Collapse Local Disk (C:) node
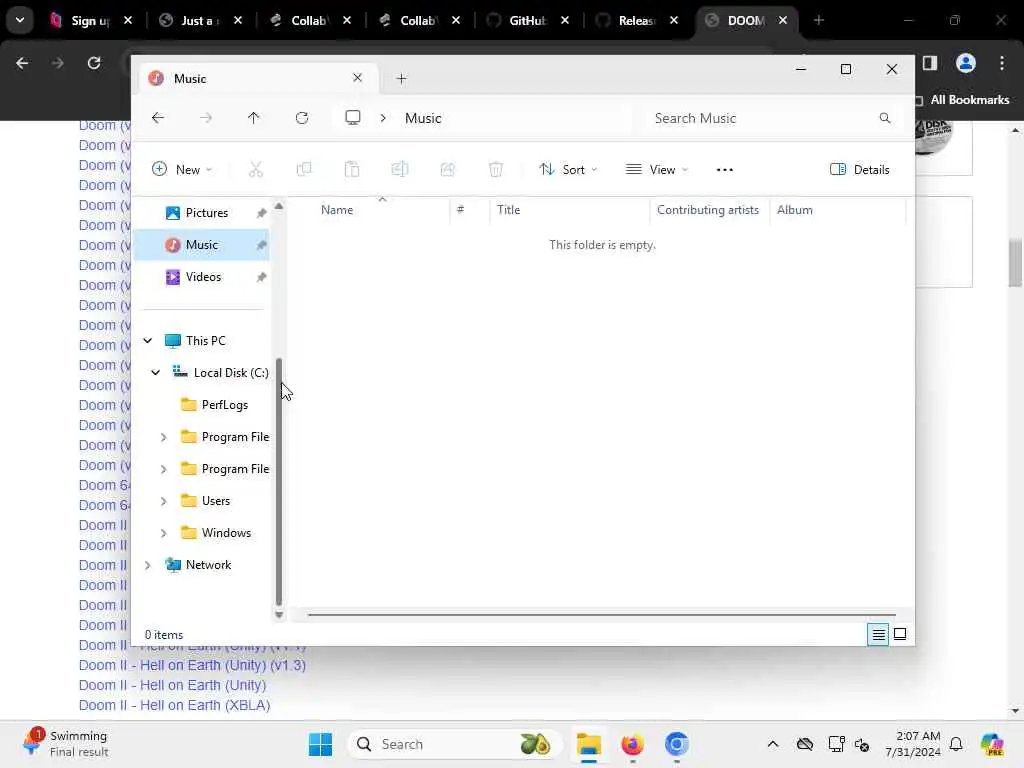The image size is (1024, 768). pos(155,372)
